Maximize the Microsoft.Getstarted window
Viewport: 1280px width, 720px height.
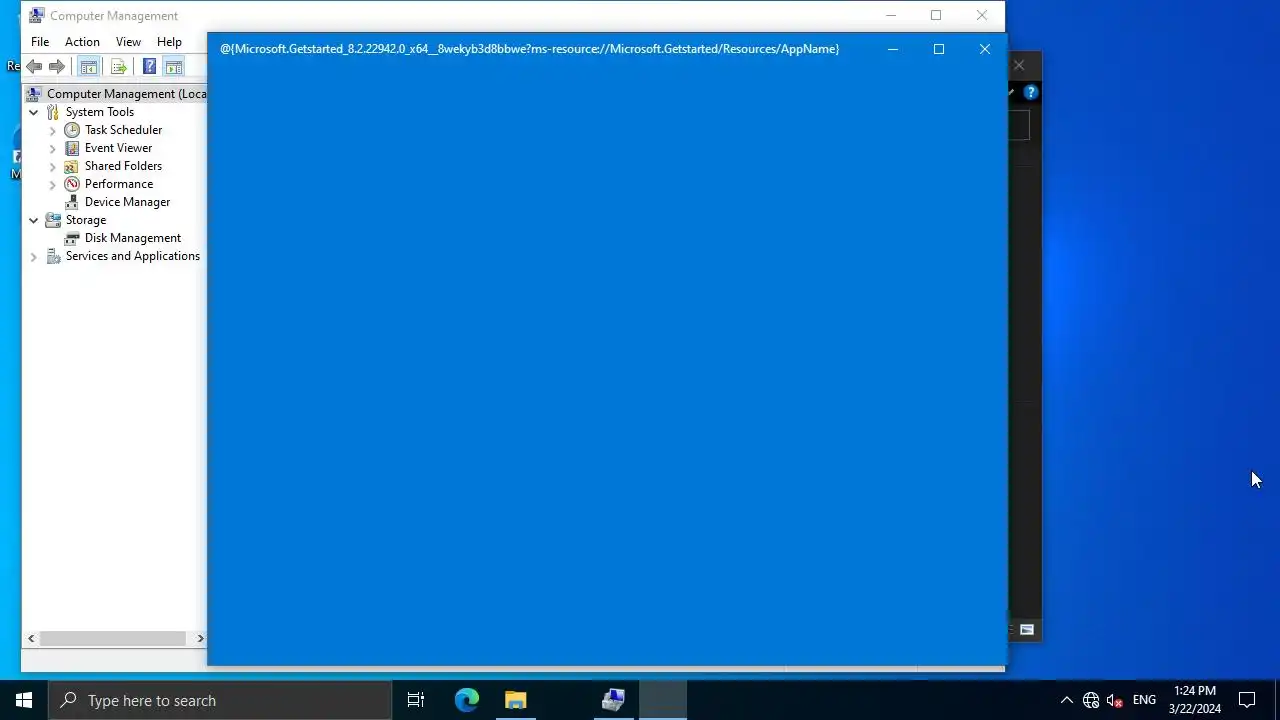point(939,49)
